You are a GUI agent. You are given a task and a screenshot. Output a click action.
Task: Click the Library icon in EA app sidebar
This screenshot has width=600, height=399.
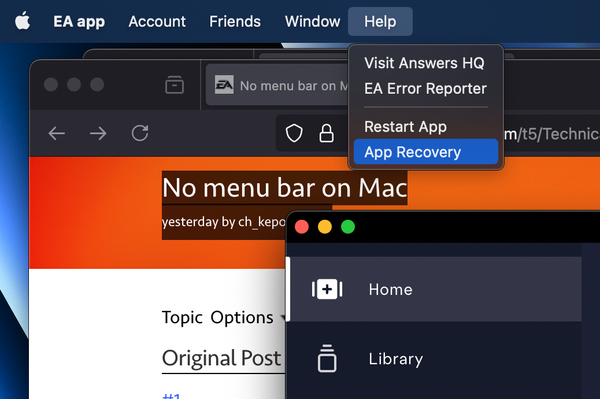point(327,358)
